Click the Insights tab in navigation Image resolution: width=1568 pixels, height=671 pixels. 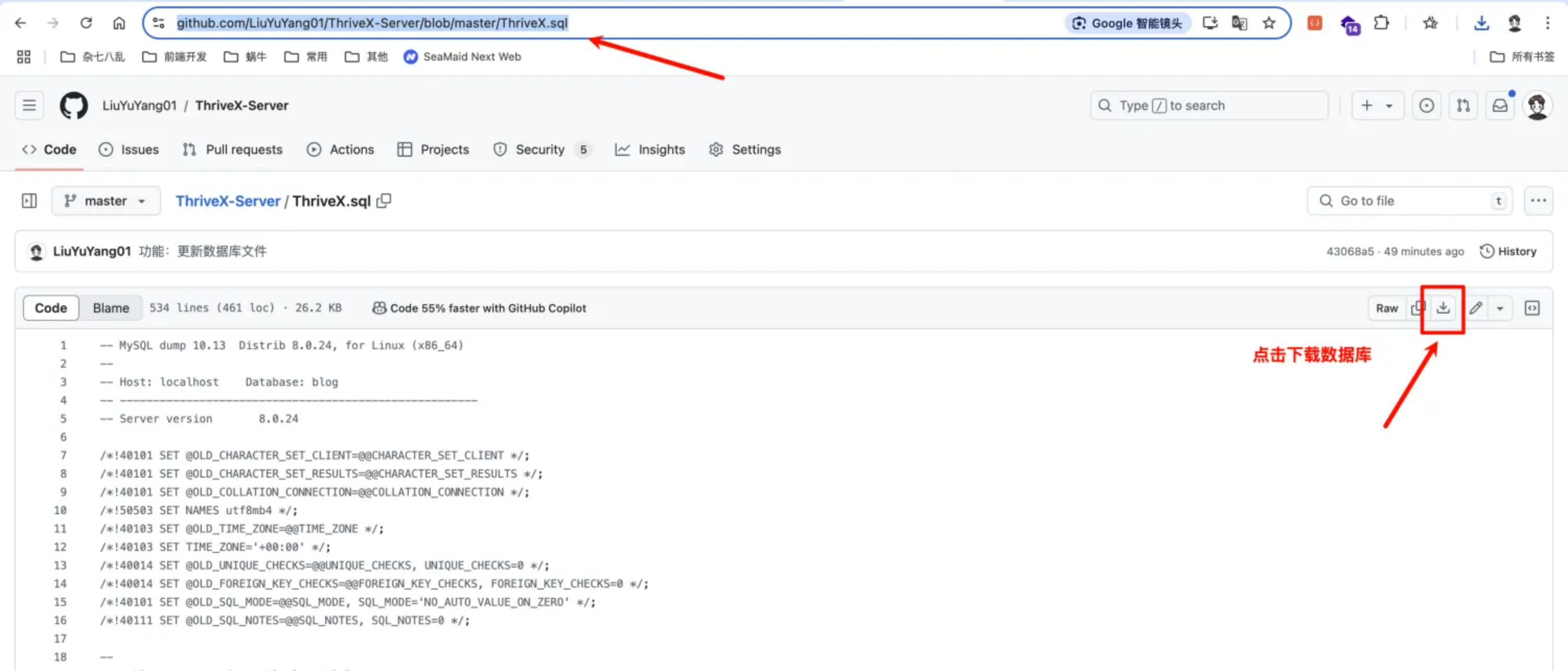coord(650,149)
